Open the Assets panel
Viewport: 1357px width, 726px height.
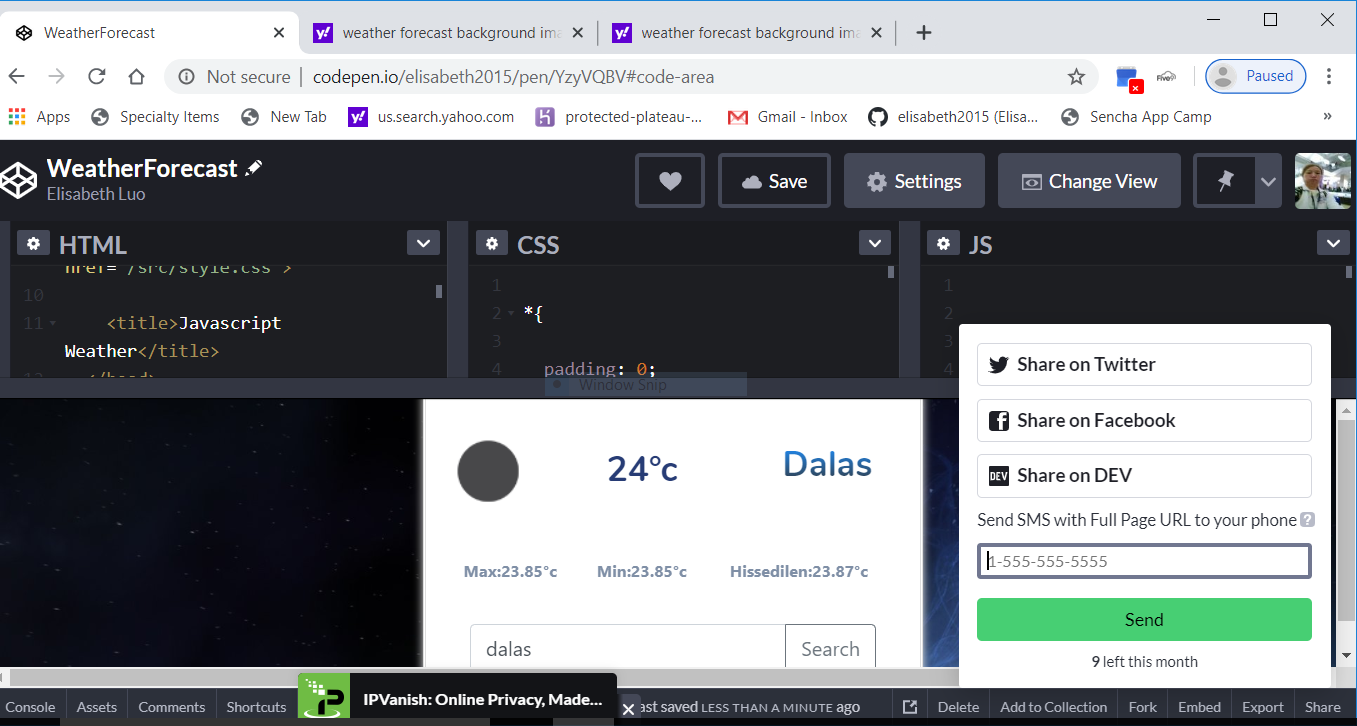tap(97, 707)
